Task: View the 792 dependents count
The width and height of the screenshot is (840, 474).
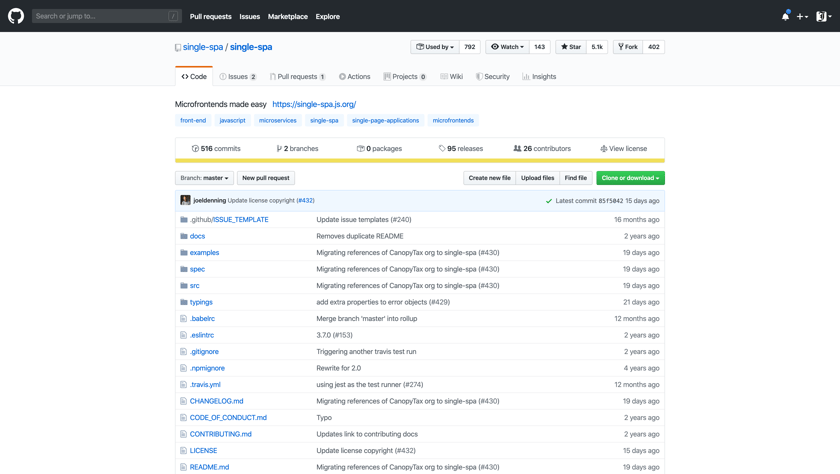Action: [x=470, y=47]
